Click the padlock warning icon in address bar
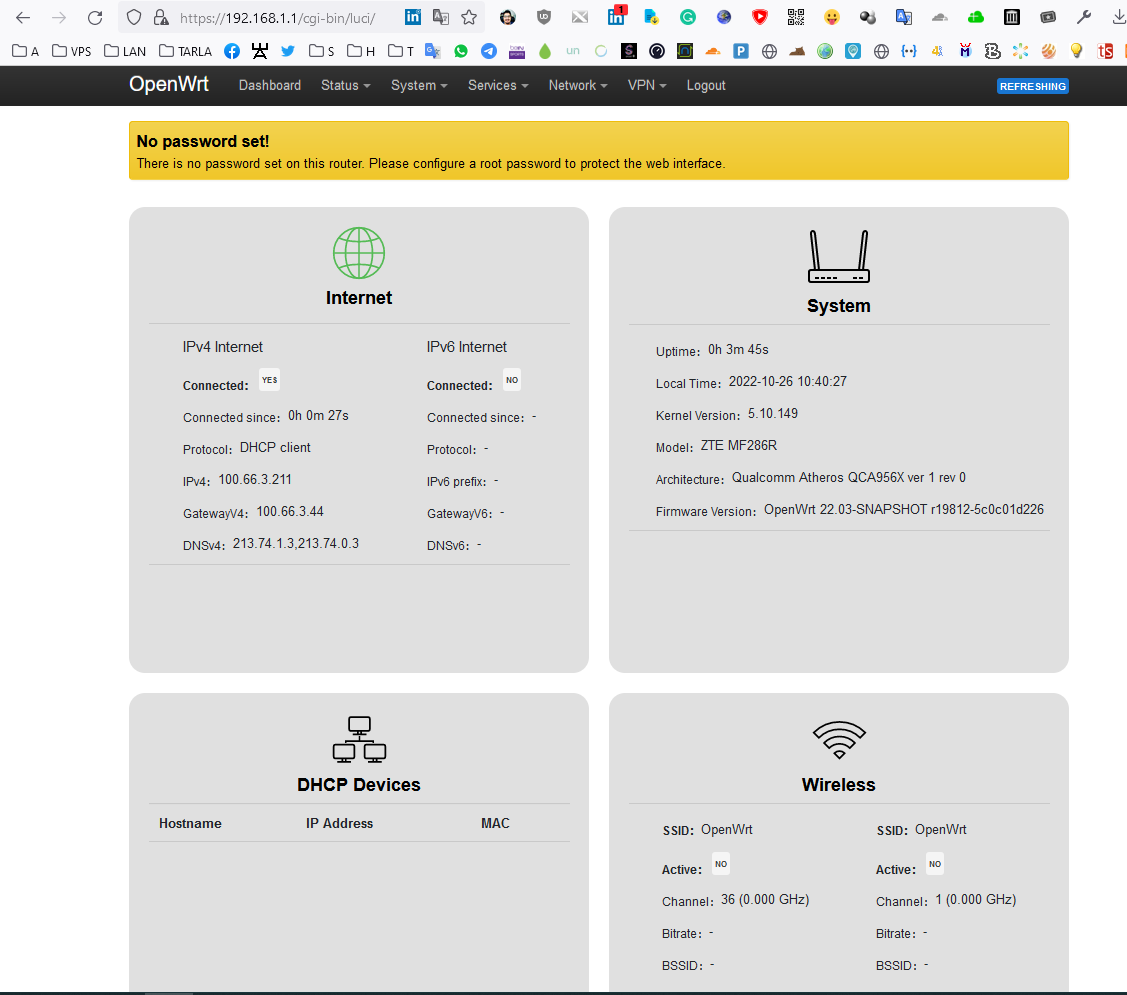This screenshot has width=1127, height=995. [161, 18]
